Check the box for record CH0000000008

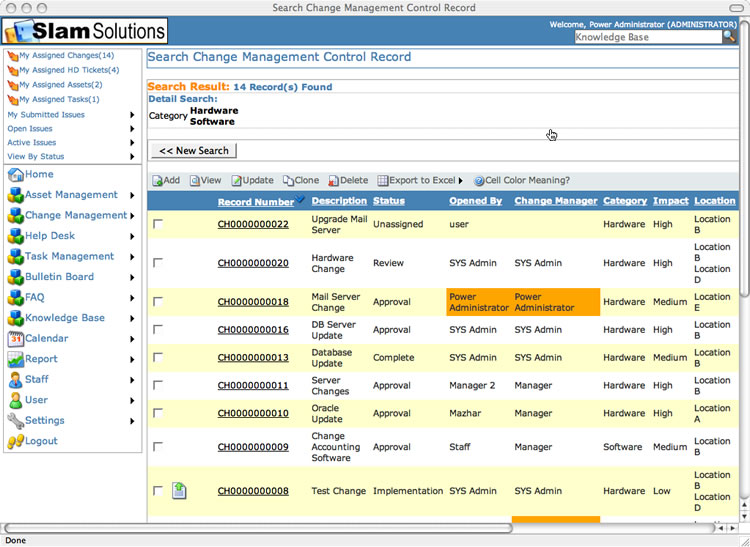(158, 491)
